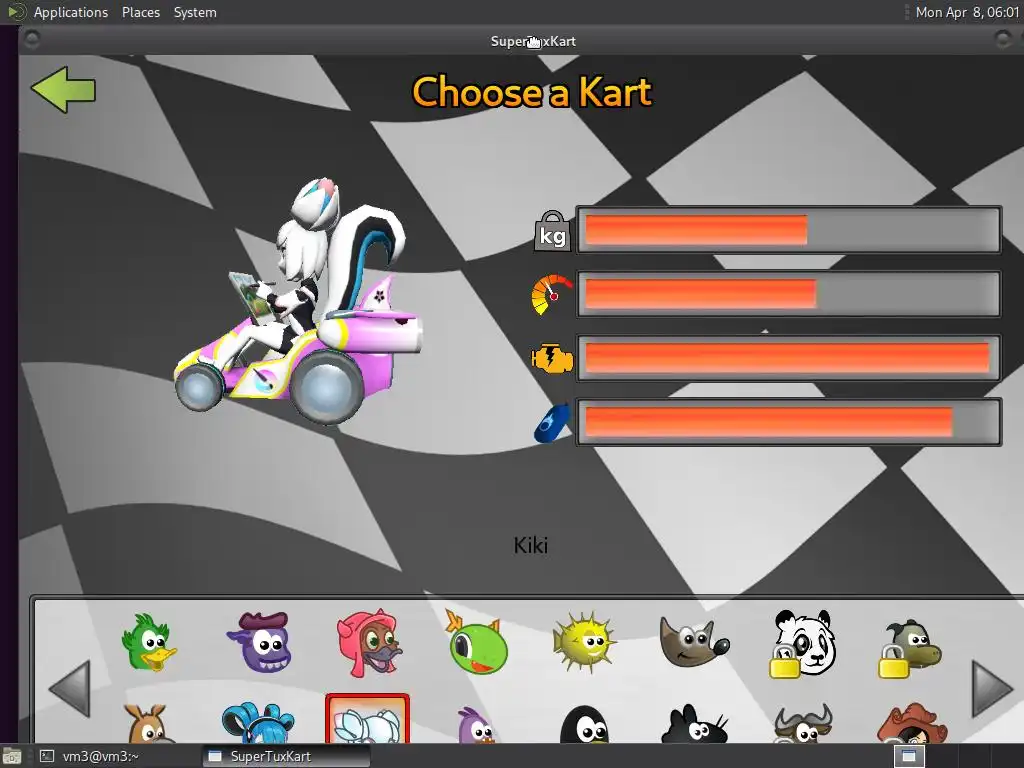Image resolution: width=1024 pixels, height=768 pixels.
Task: Open the Places menu
Action: pyautogui.click(x=141, y=12)
